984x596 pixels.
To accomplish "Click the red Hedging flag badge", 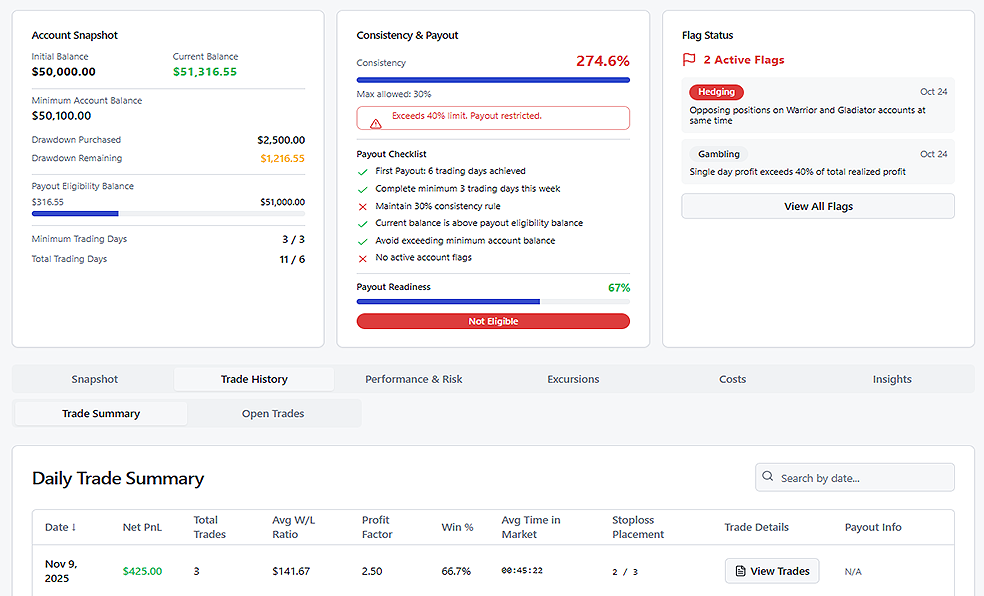I will pyautogui.click(x=716, y=92).
